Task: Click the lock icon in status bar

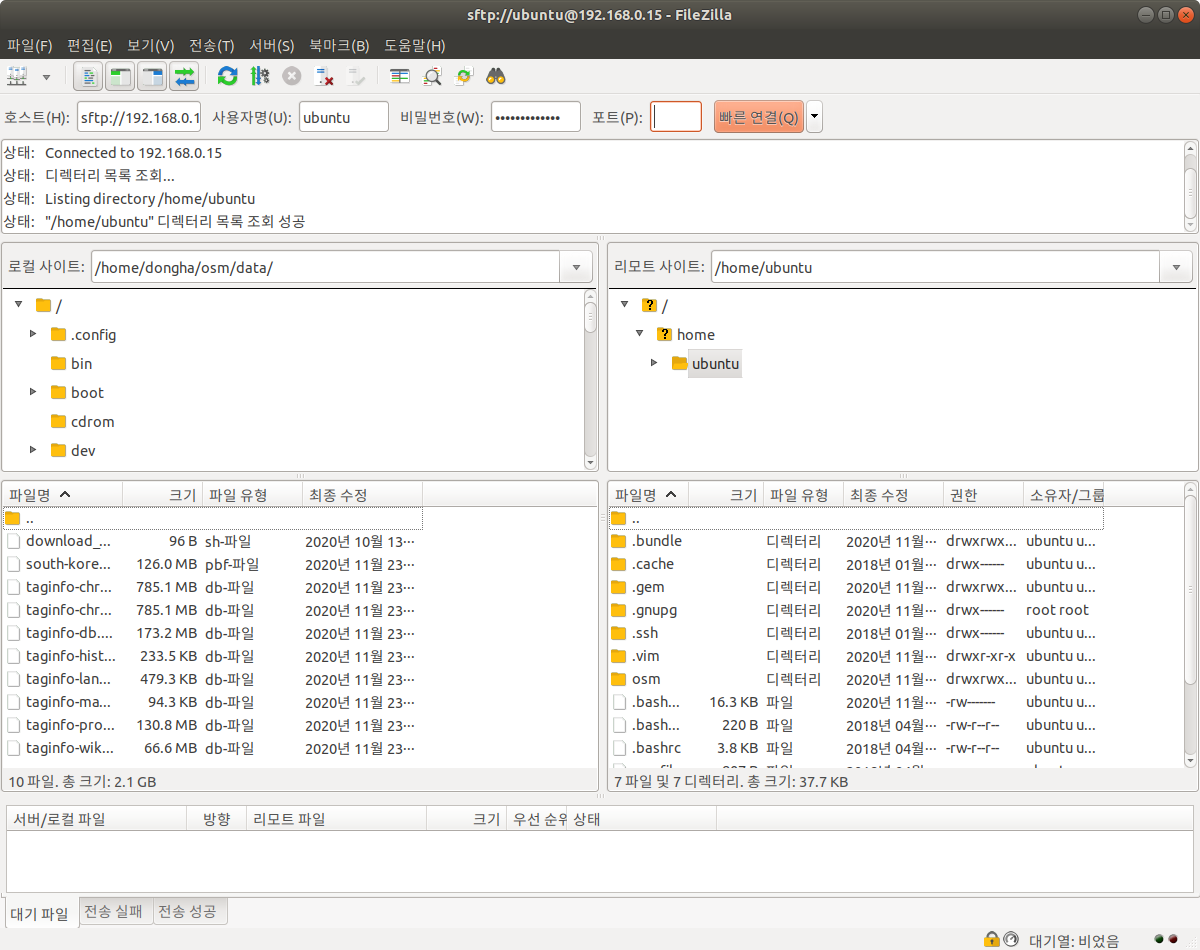Action: [991, 939]
